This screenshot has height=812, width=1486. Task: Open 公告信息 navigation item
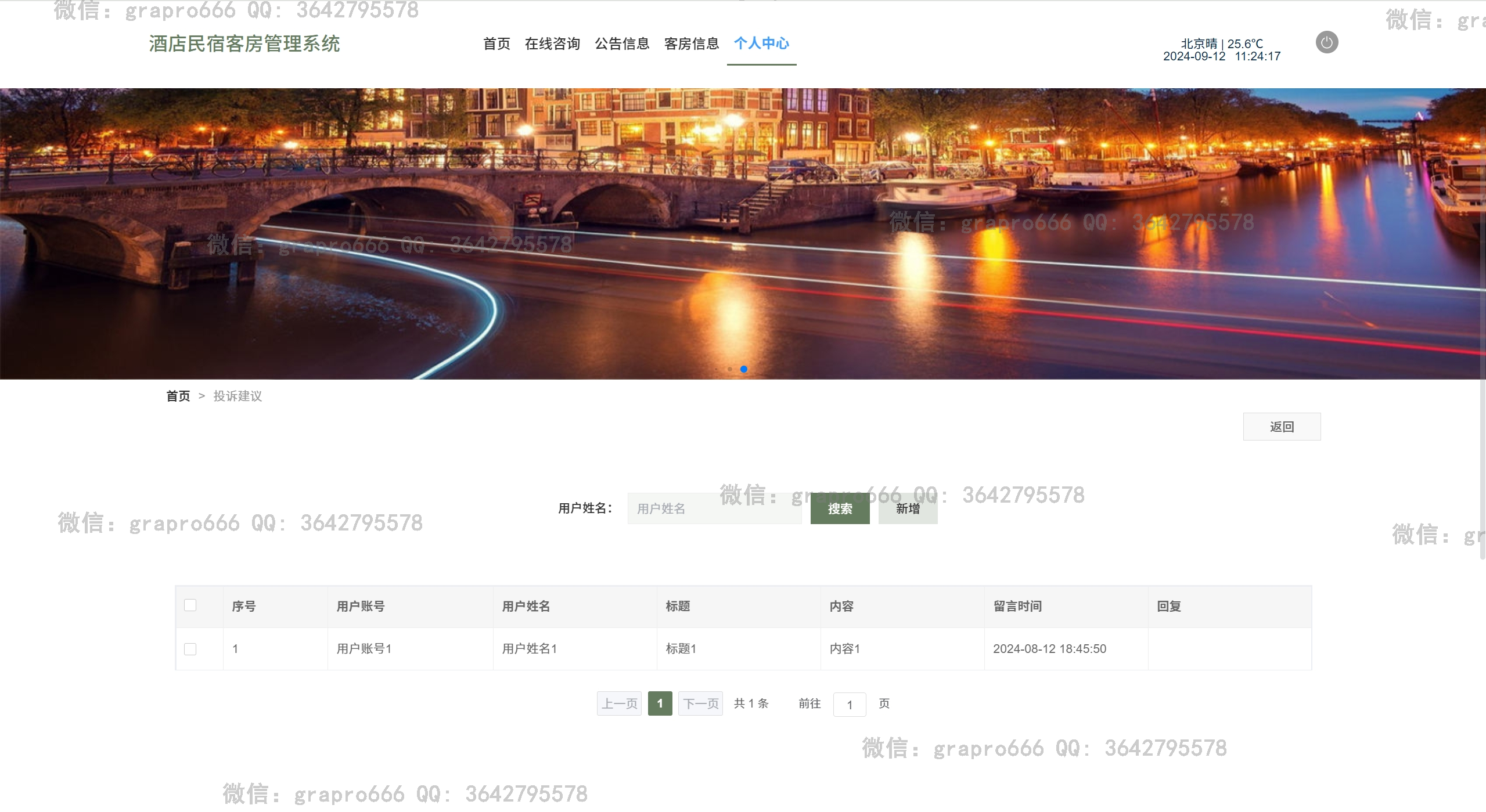[622, 44]
